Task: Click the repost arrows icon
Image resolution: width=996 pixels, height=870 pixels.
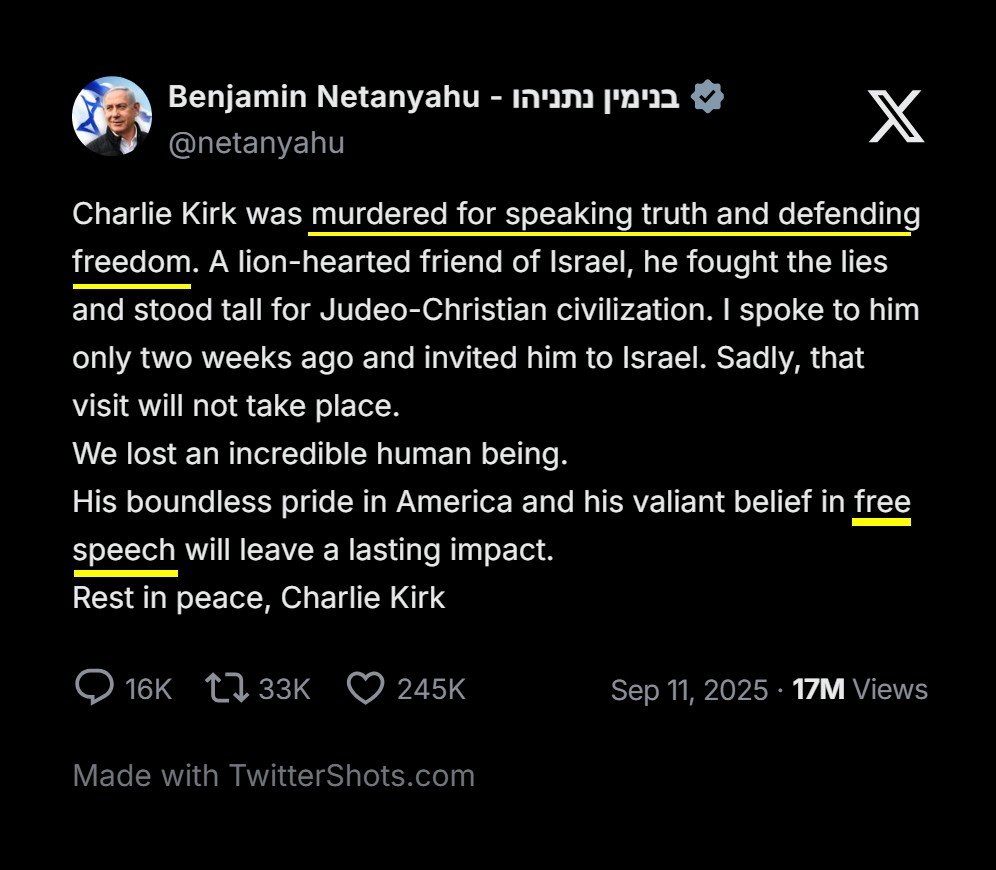Action: click(226, 688)
